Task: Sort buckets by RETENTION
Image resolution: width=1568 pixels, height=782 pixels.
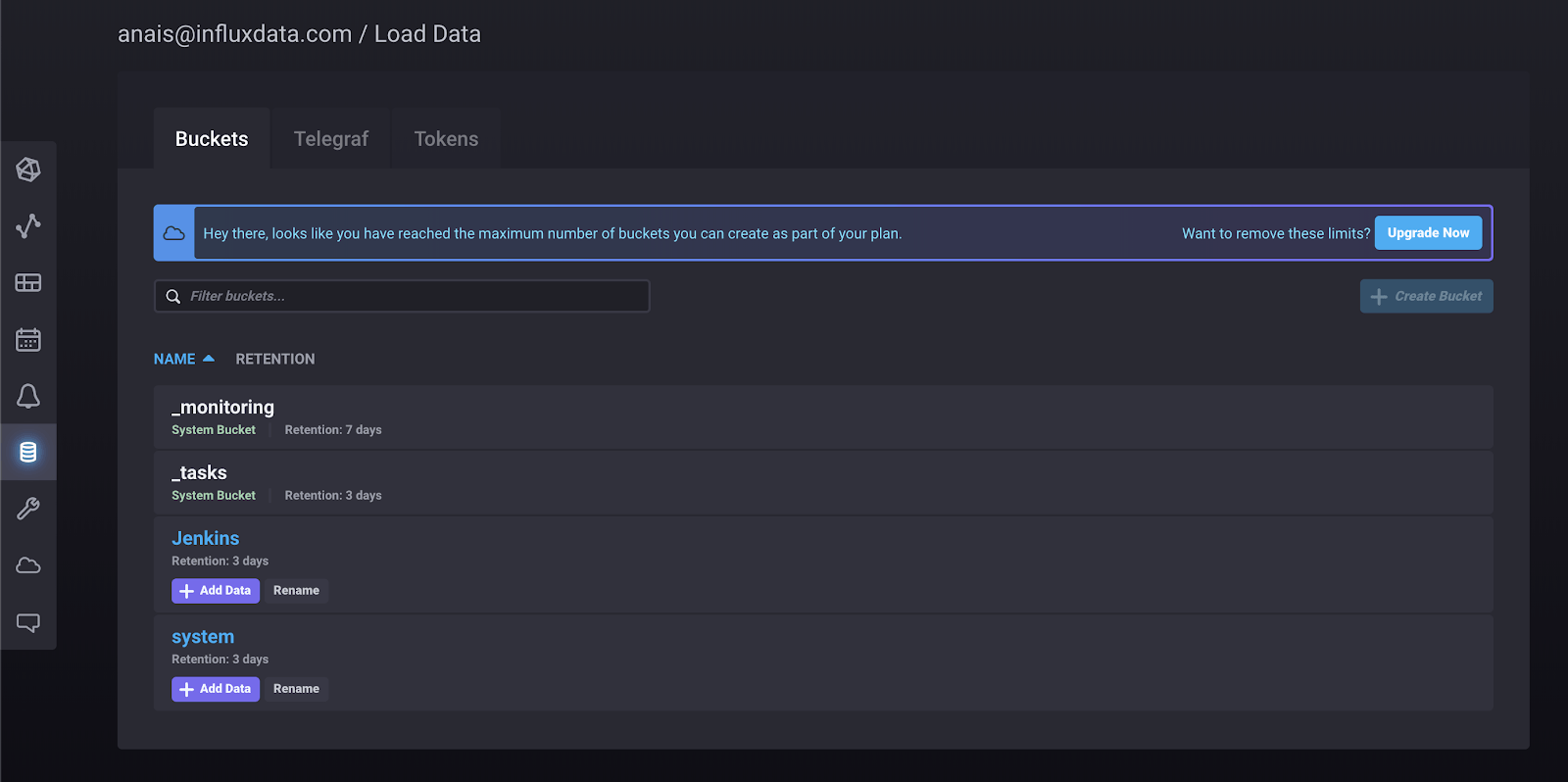Action: (x=274, y=359)
